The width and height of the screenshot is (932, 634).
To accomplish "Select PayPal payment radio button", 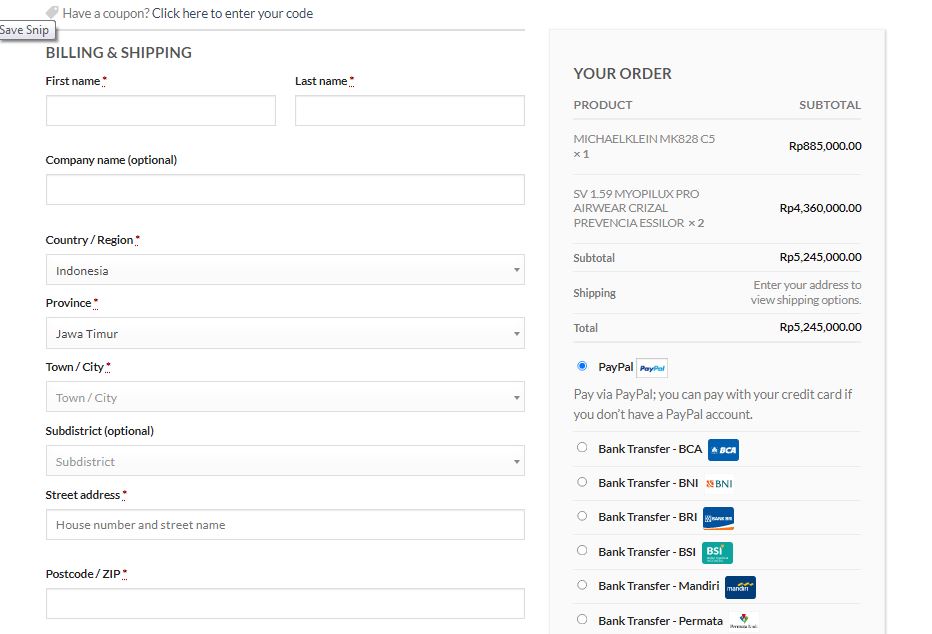I will tap(582, 366).
